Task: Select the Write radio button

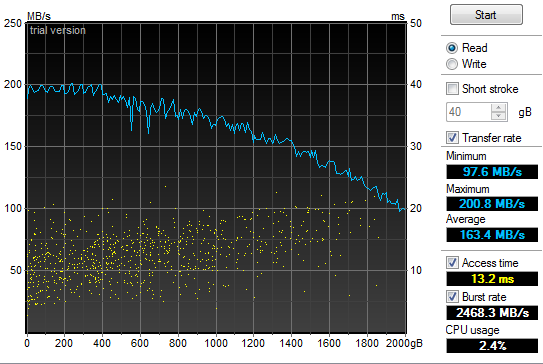Action: 452,64
